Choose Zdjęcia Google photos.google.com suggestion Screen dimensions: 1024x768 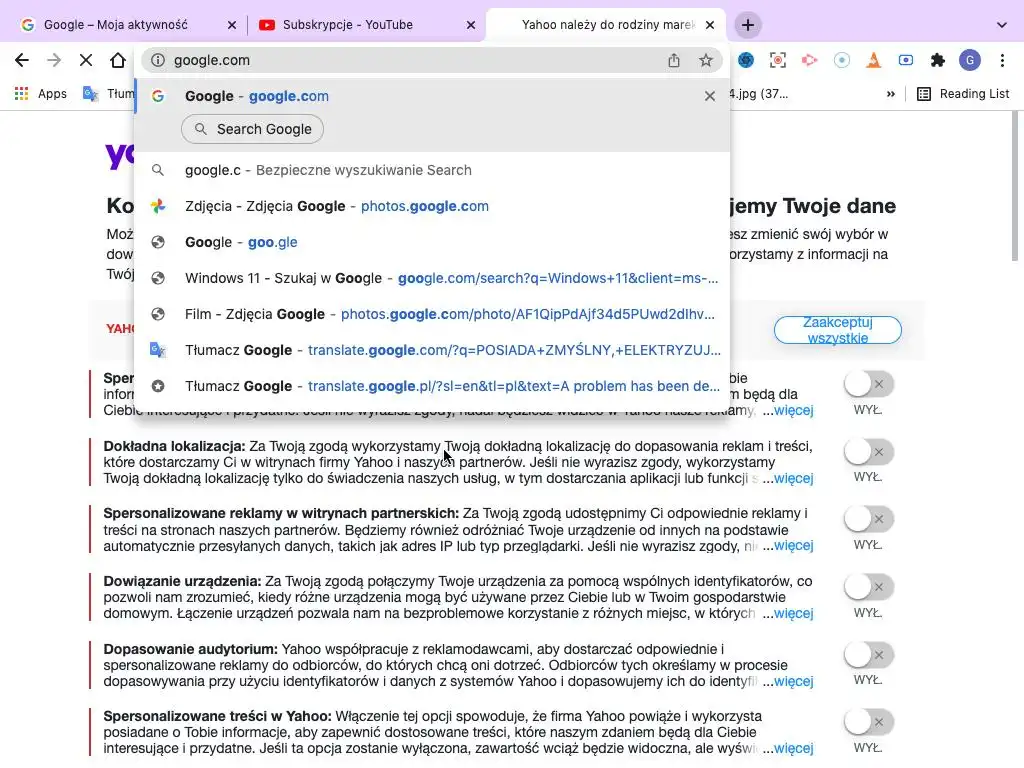coord(432,206)
